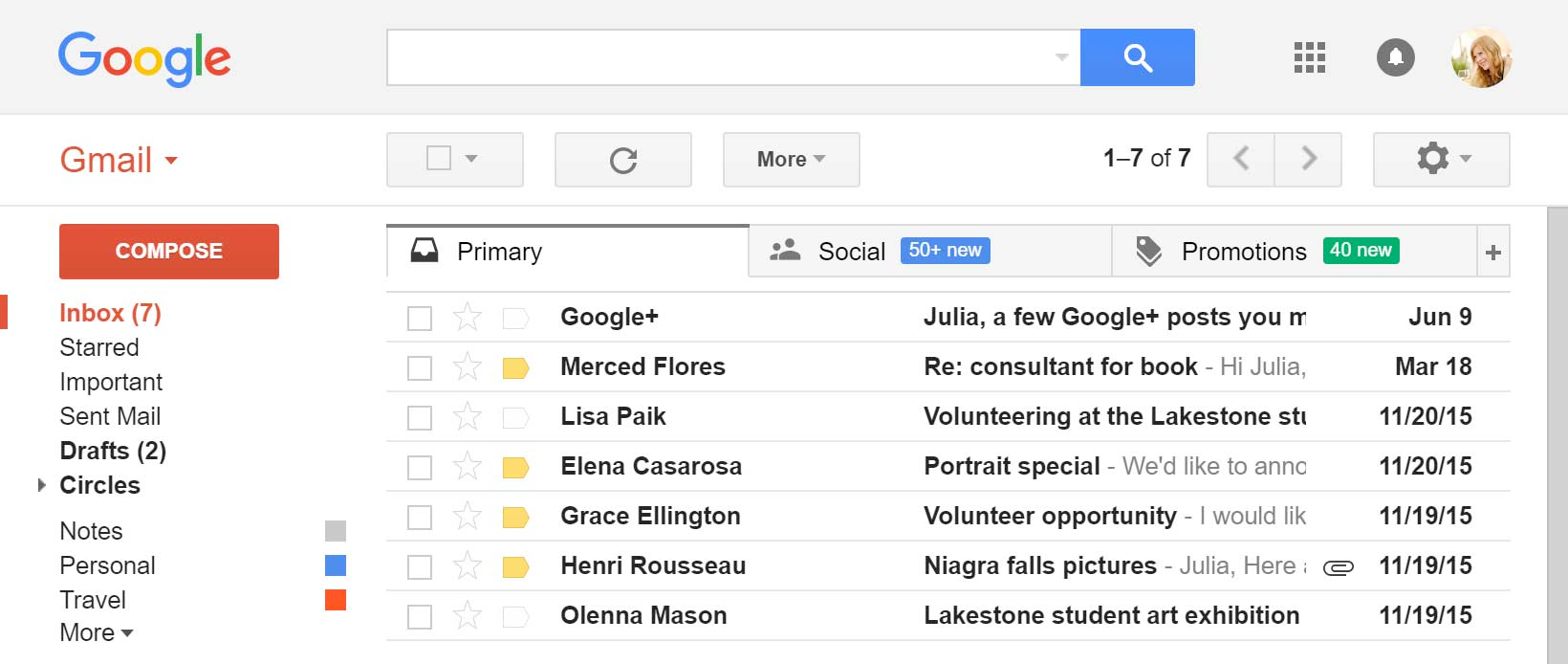Select the Merced Flores email checkbox
Viewport: 1568px width, 664px height.
(420, 367)
